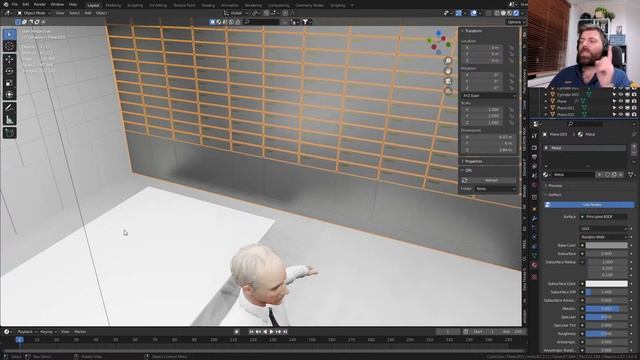640x360 pixels.
Task: Open the Keying menu in timeline
Action: click(48, 332)
